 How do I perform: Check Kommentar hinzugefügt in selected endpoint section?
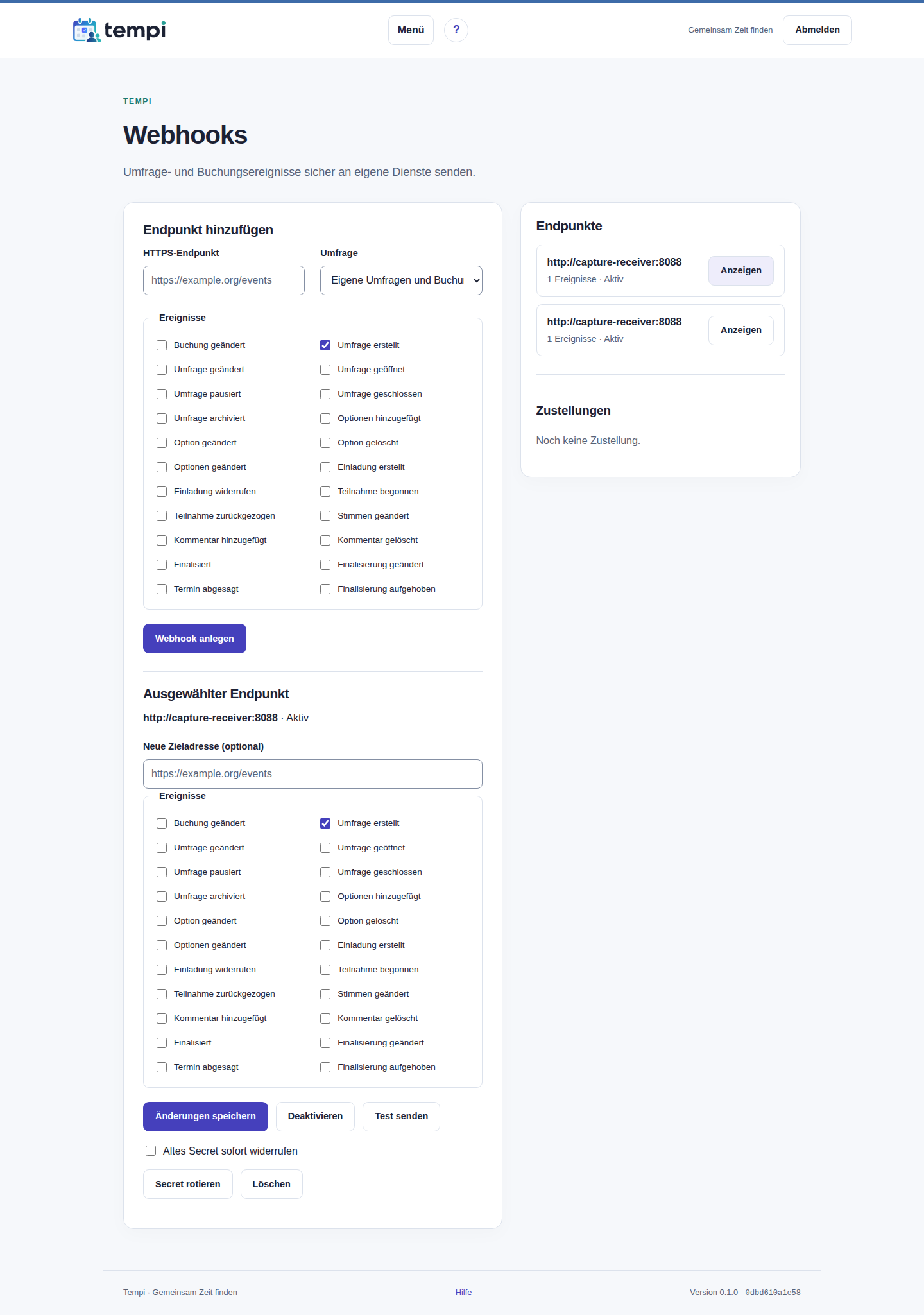click(x=162, y=1018)
